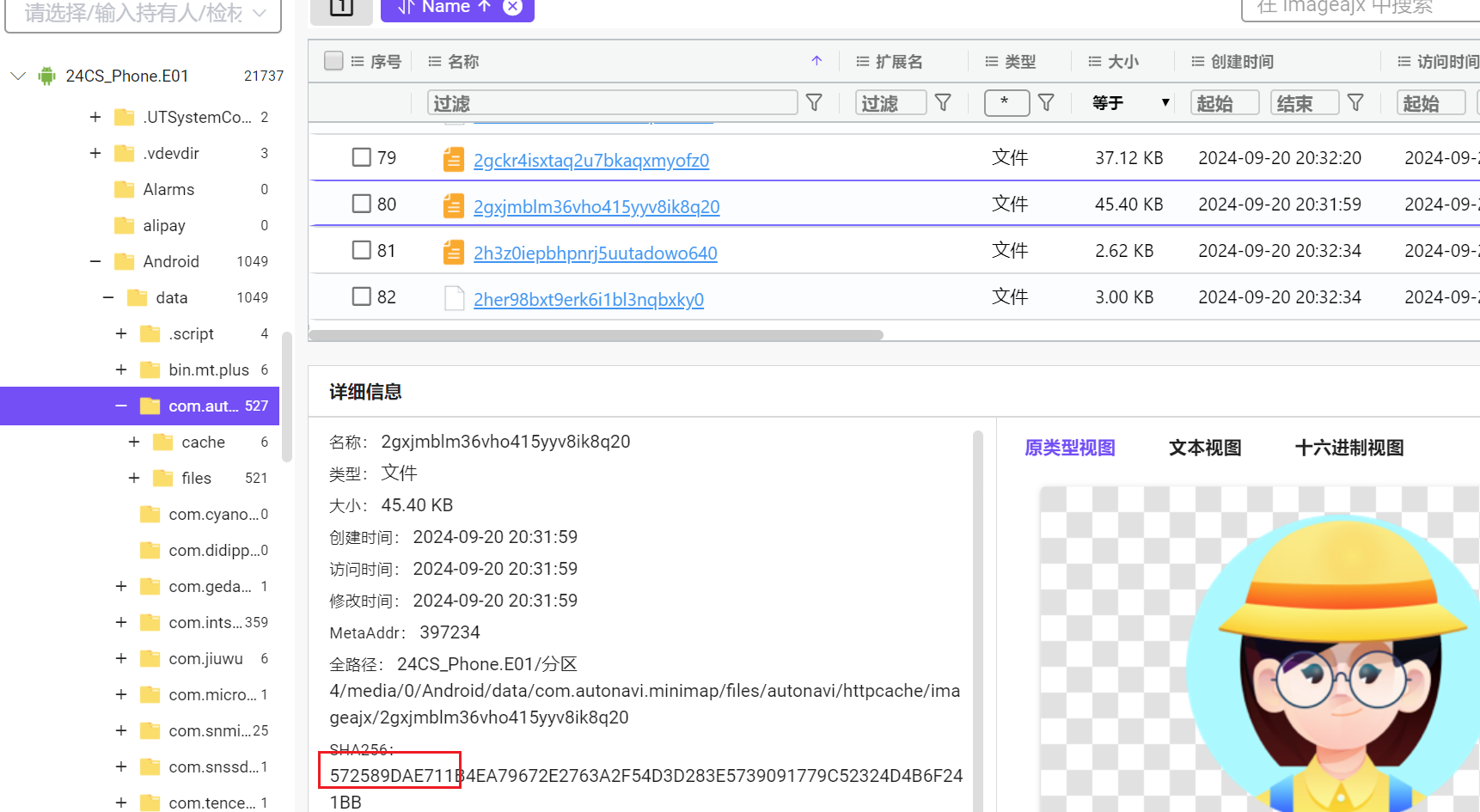Click the 访问时间 column menu icon

(x=1404, y=62)
